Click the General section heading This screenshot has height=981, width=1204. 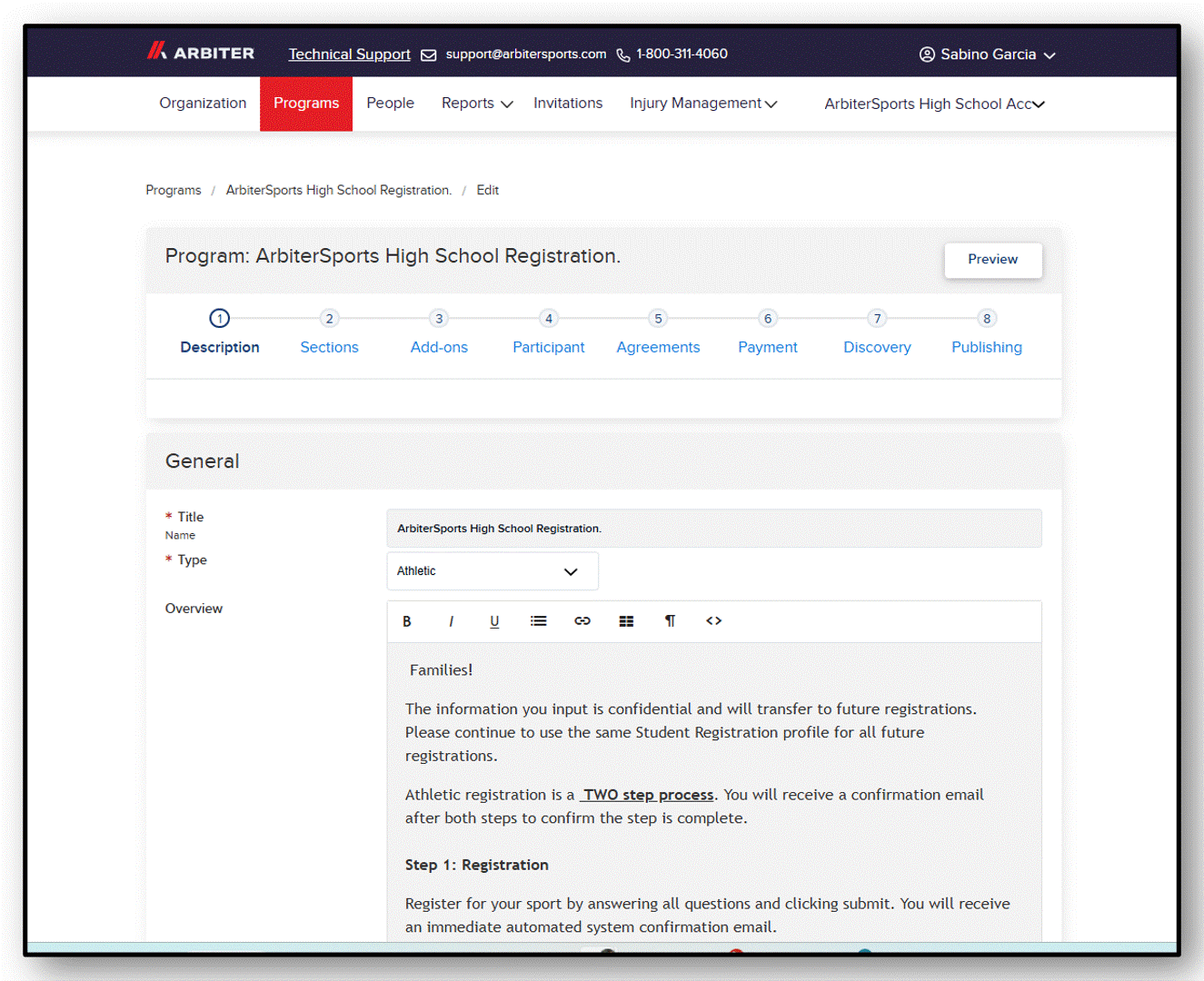(x=203, y=461)
